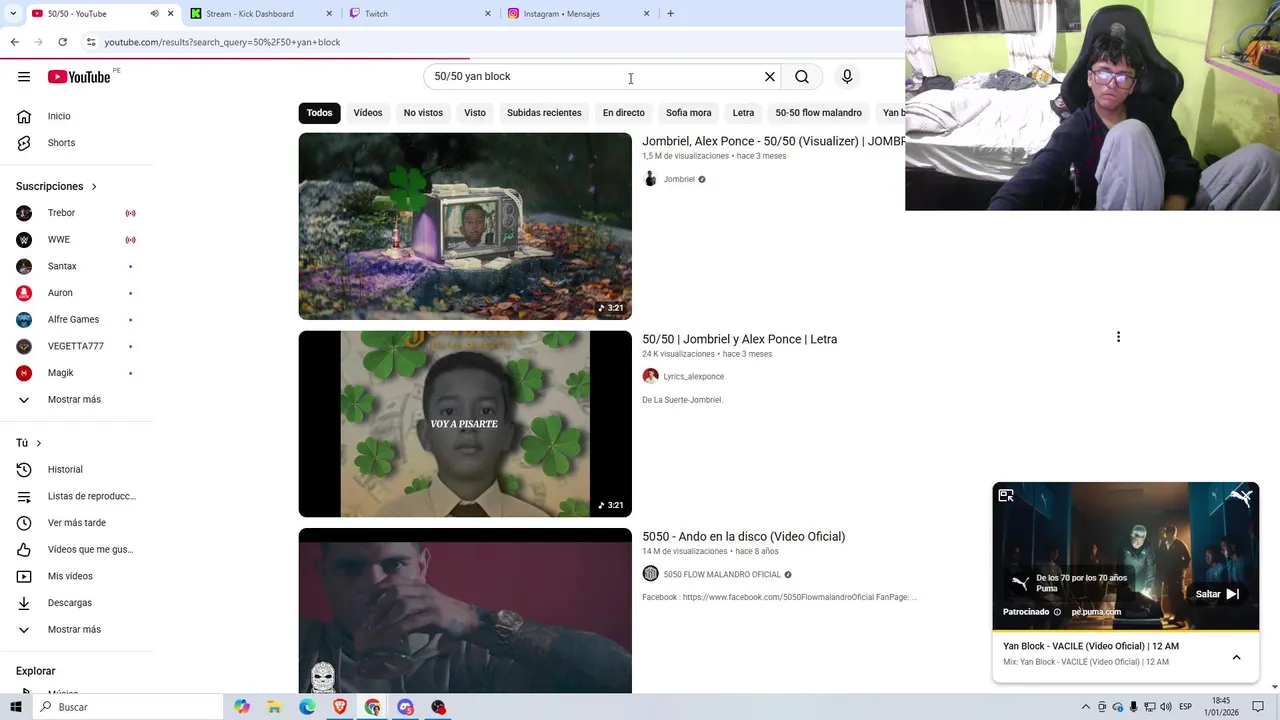Expand Mostrar más below Descargas
The height and width of the screenshot is (720, 1280).
coord(76,630)
